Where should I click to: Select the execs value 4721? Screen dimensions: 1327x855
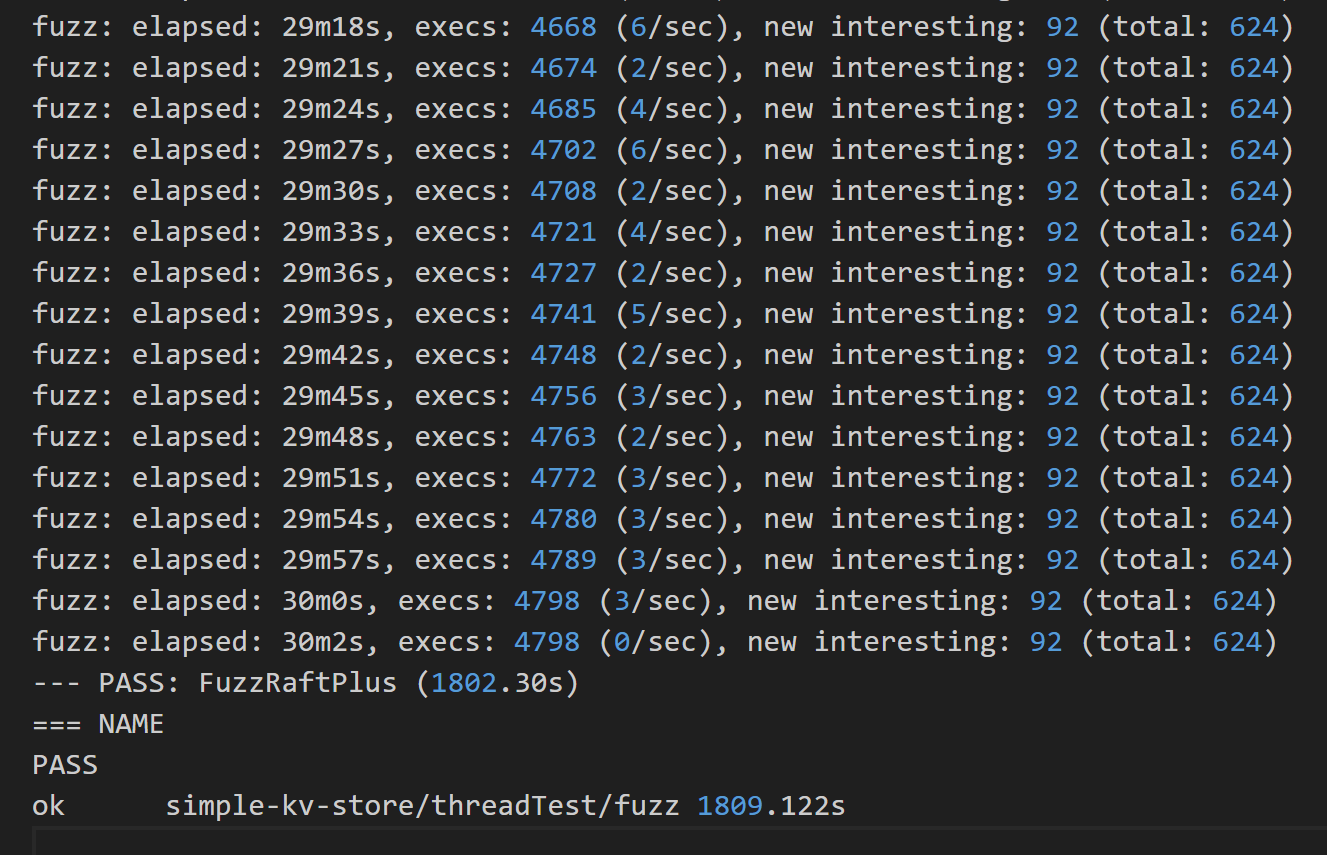click(x=563, y=232)
